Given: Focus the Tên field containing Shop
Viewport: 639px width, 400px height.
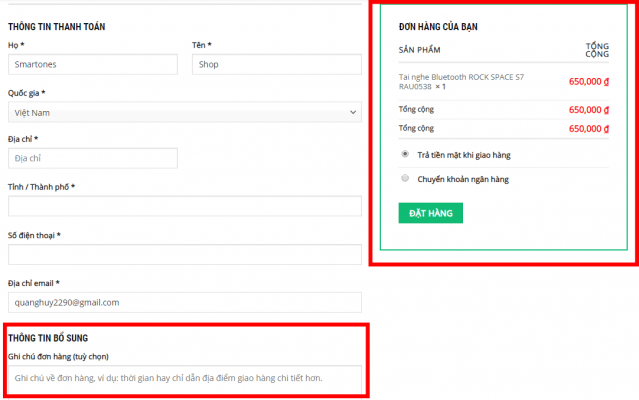Looking at the screenshot, I should click(x=277, y=64).
